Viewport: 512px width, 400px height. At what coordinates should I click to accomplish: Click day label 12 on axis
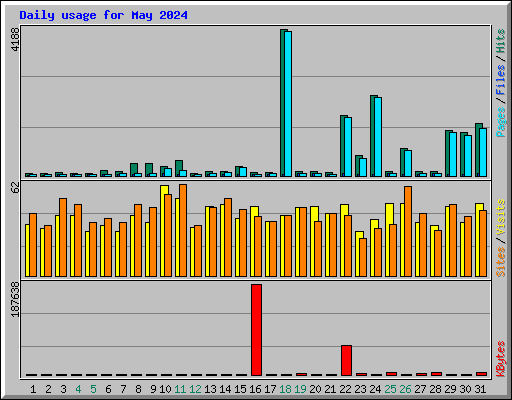tap(195, 389)
